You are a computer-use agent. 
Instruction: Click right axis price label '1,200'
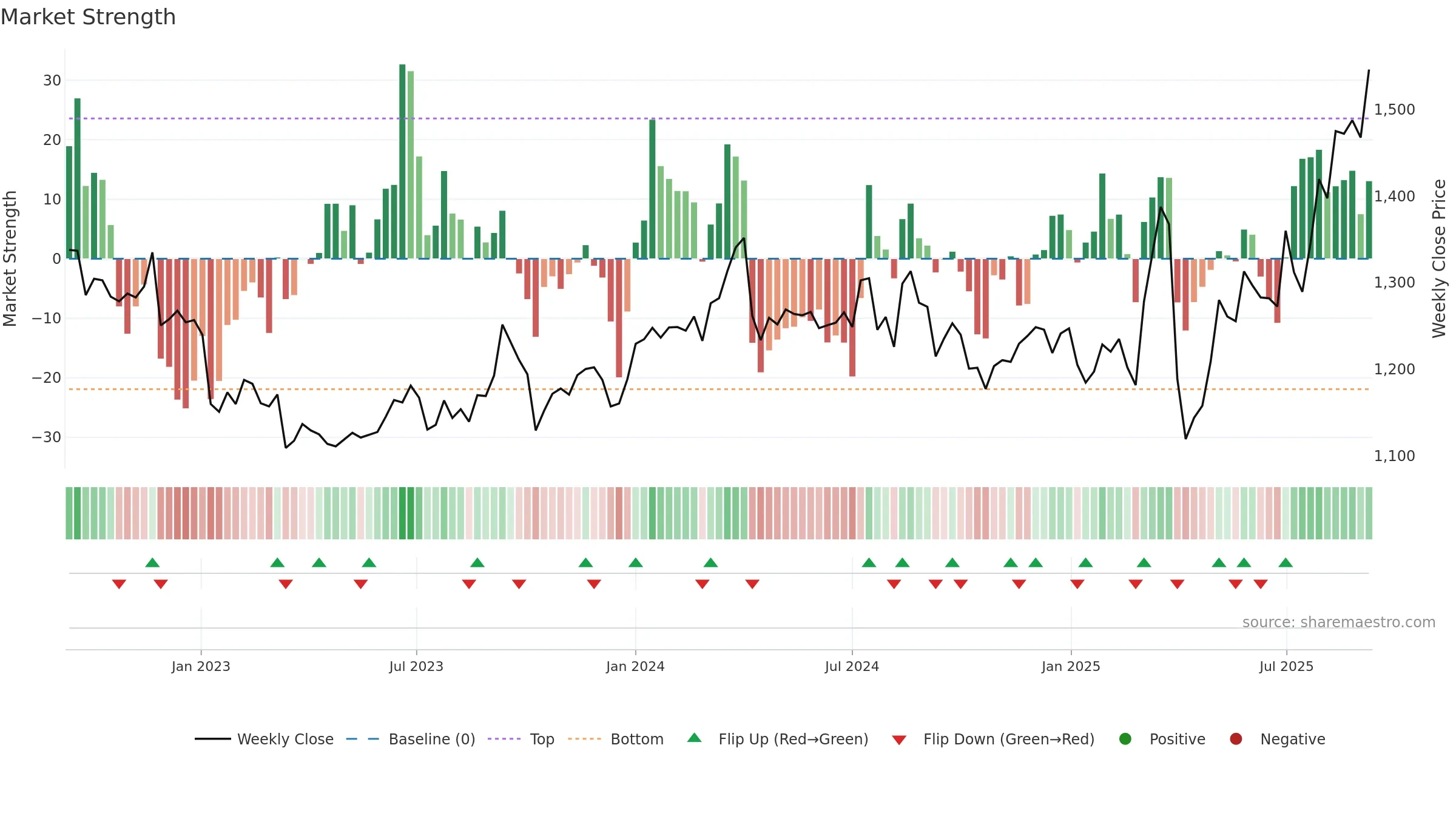click(1394, 369)
